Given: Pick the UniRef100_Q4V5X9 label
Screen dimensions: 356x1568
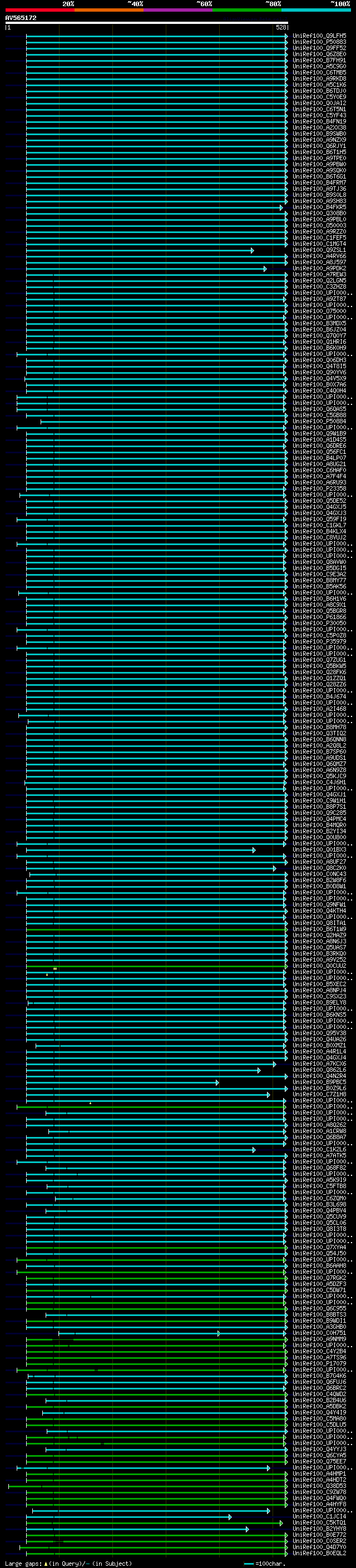Looking at the screenshot, I should coord(319,379).
